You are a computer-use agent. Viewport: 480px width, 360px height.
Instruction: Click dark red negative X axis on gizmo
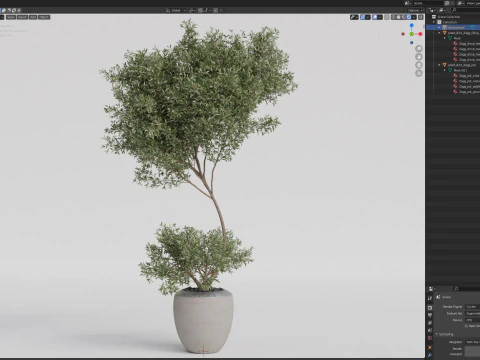click(x=403, y=34)
